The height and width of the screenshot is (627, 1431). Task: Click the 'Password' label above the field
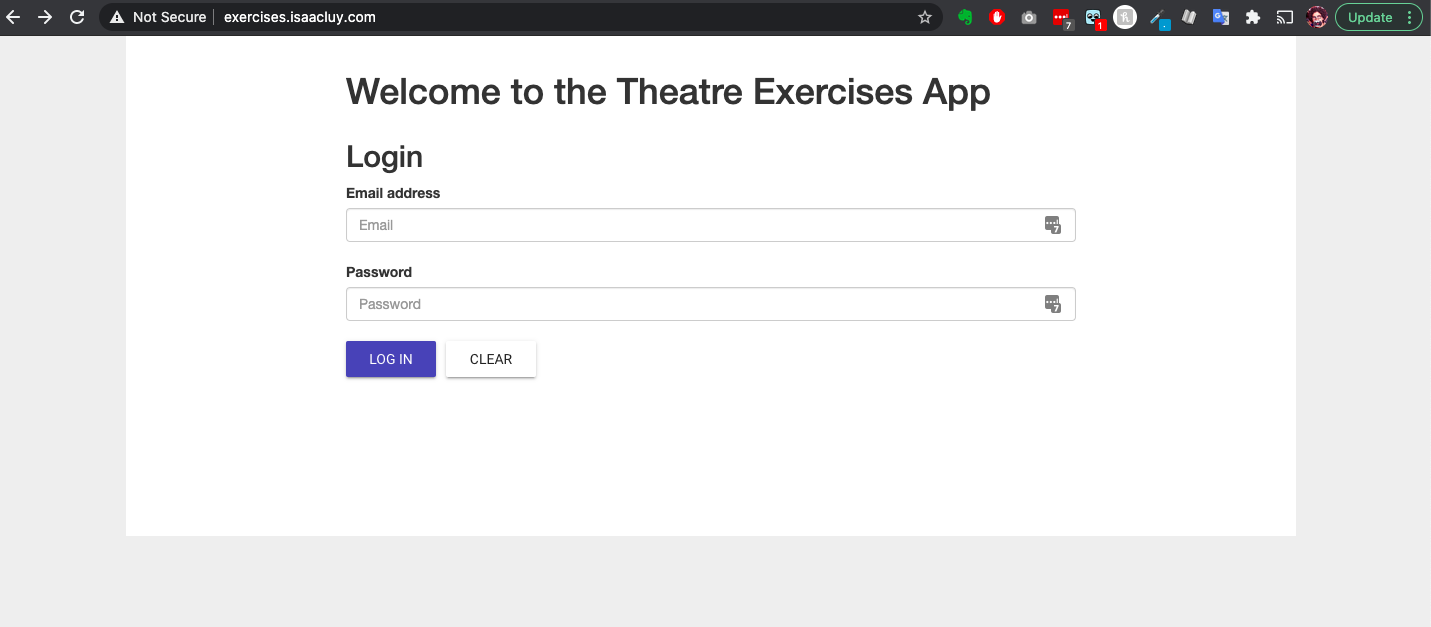[x=379, y=272]
